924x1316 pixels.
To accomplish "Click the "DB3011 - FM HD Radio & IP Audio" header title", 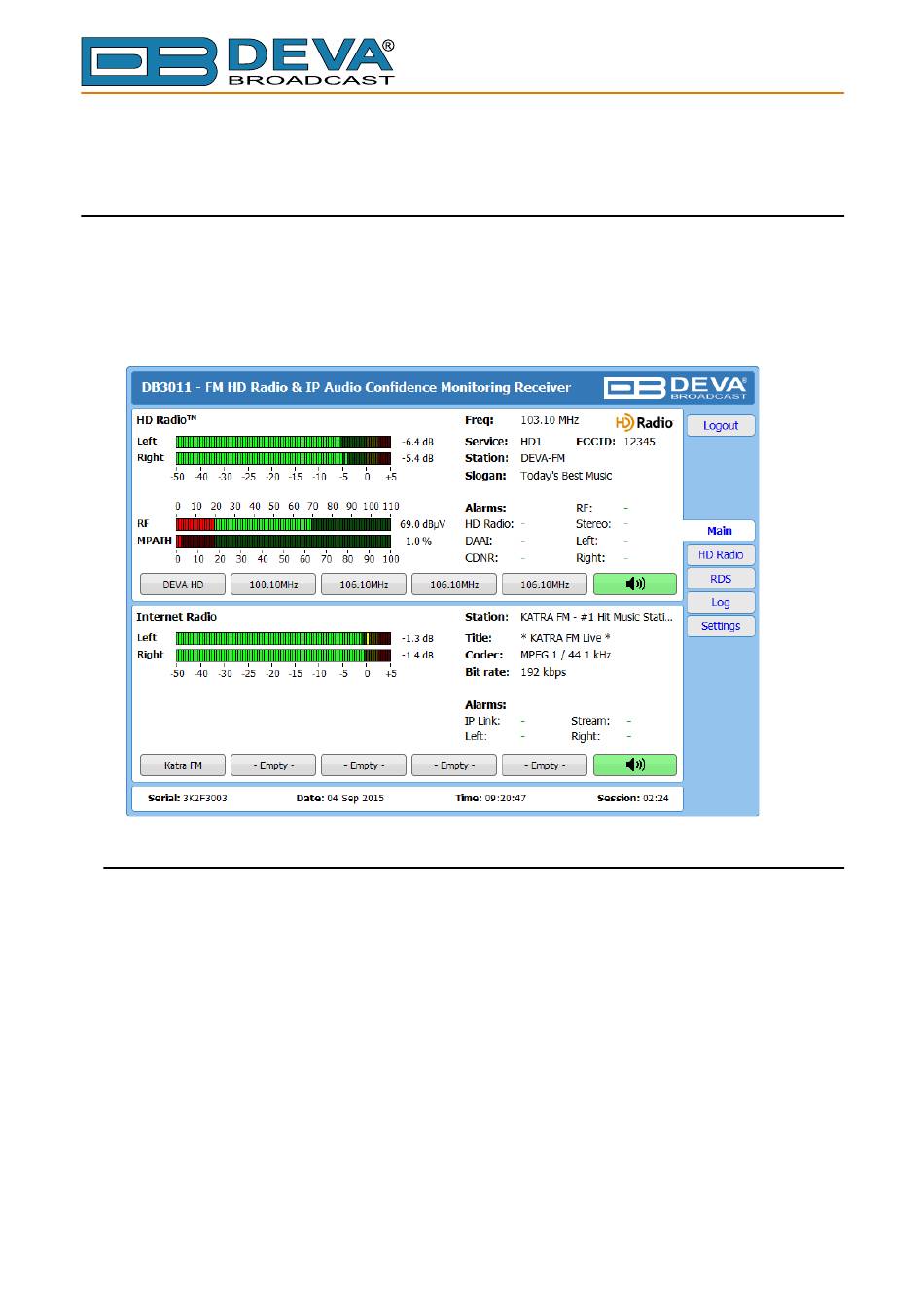I will 356,387.
